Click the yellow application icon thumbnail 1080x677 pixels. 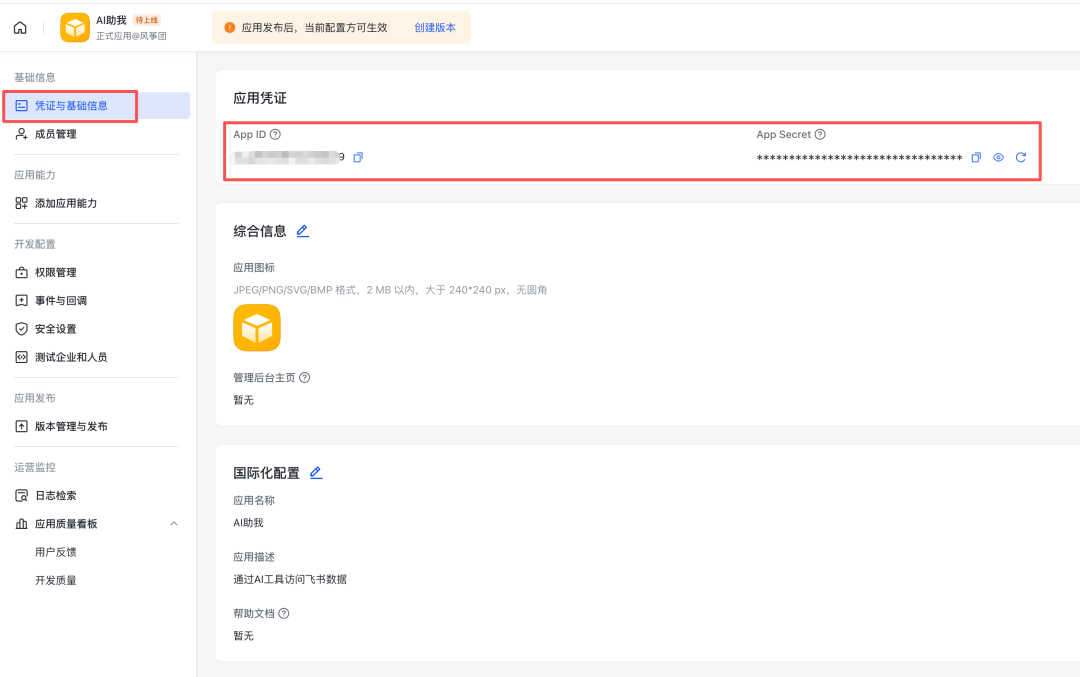[256, 327]
